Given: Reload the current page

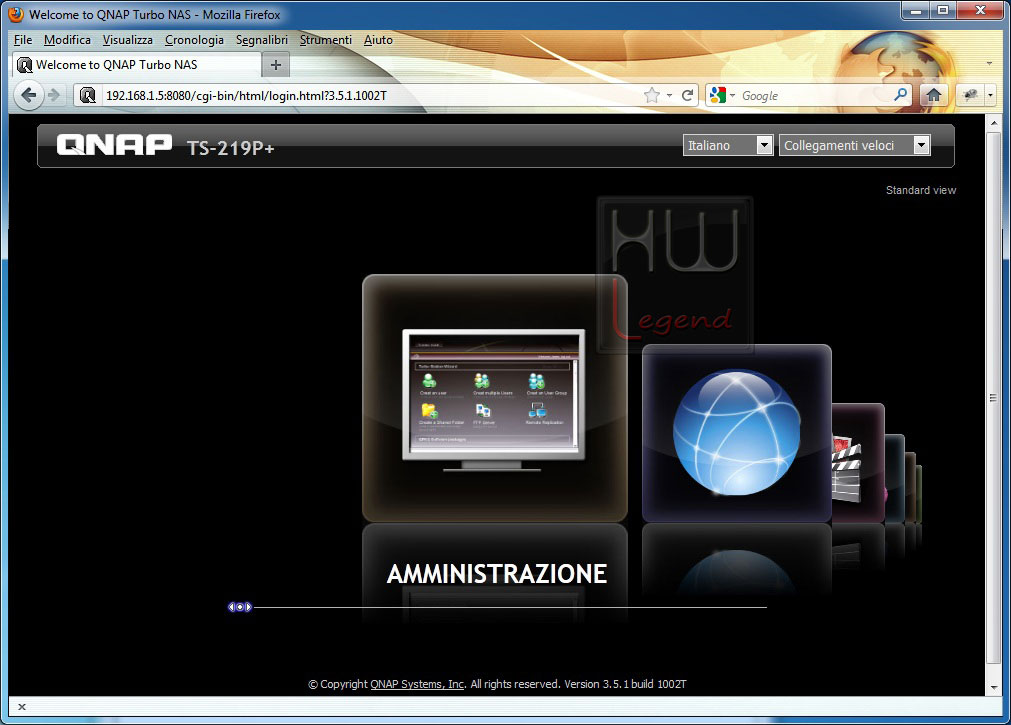Looking at the screenshot, I should click(687, 95).
